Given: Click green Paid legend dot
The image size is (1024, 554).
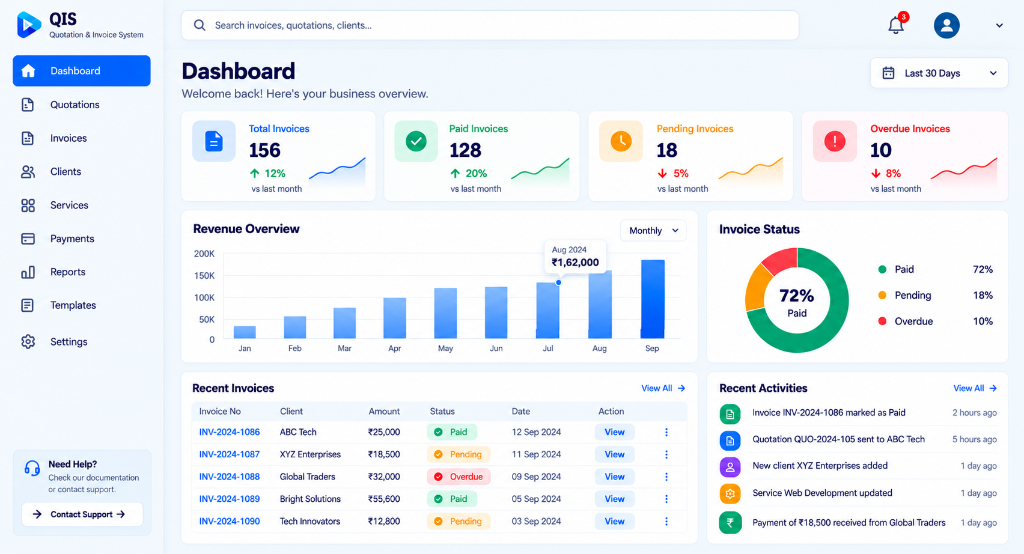Looking at the screenshot, I should [882, 269].
